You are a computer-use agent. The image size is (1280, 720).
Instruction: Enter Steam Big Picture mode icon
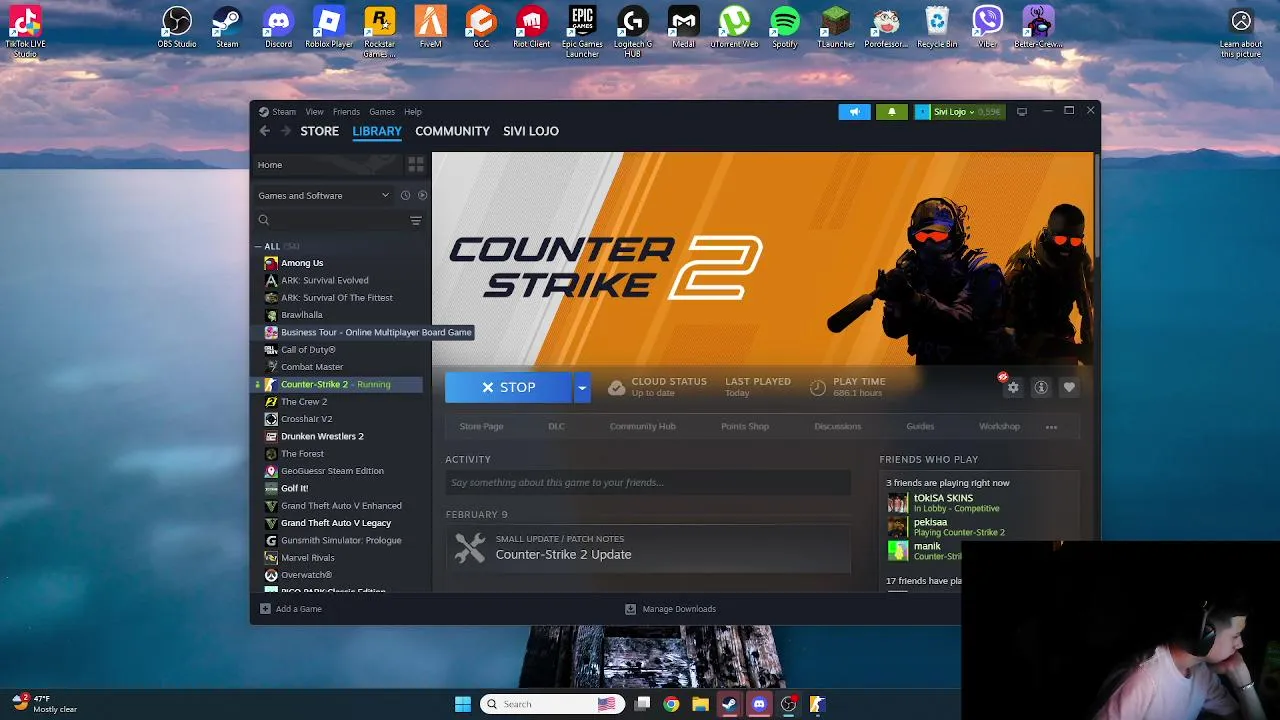click(1021, 112)
